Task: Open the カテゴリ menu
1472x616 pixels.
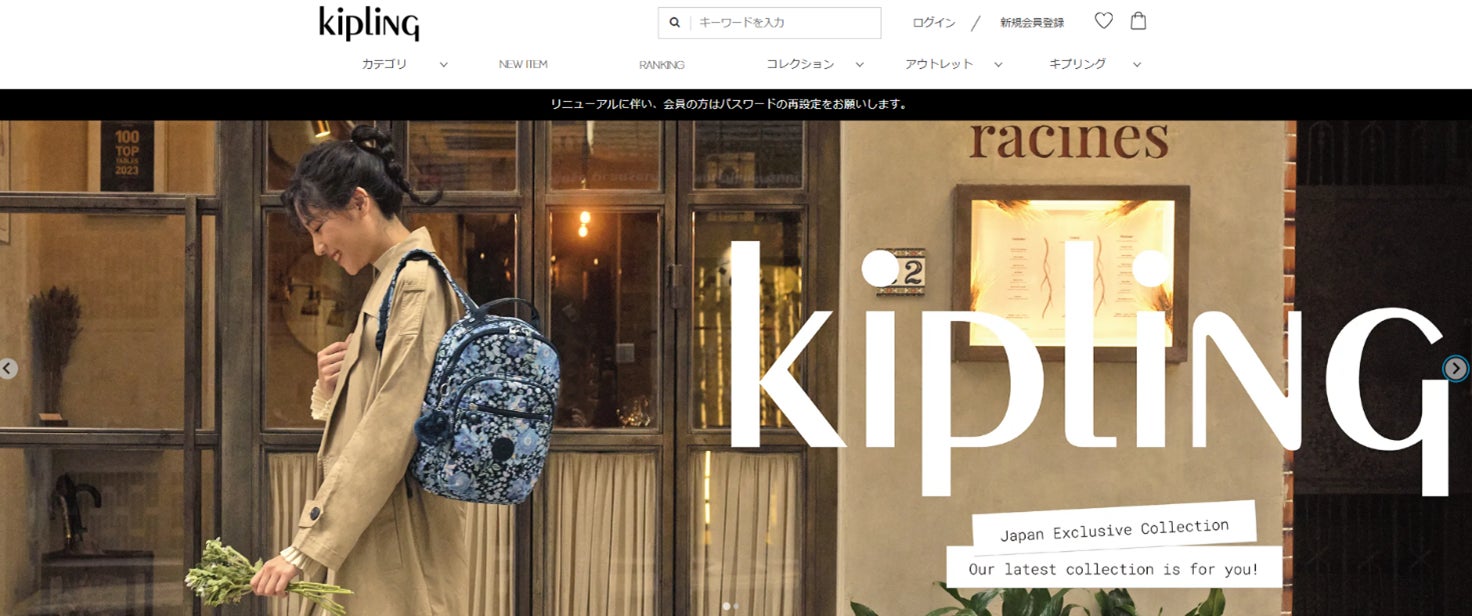Action: [x=384, y=64]
